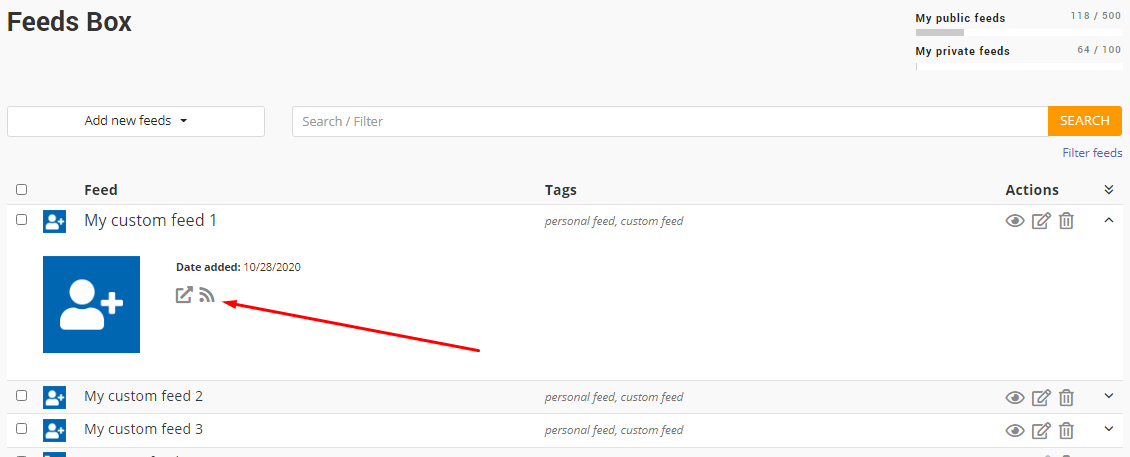
Task: Collapse My custom feed 1 details chevron
Action: (1109, 220)
